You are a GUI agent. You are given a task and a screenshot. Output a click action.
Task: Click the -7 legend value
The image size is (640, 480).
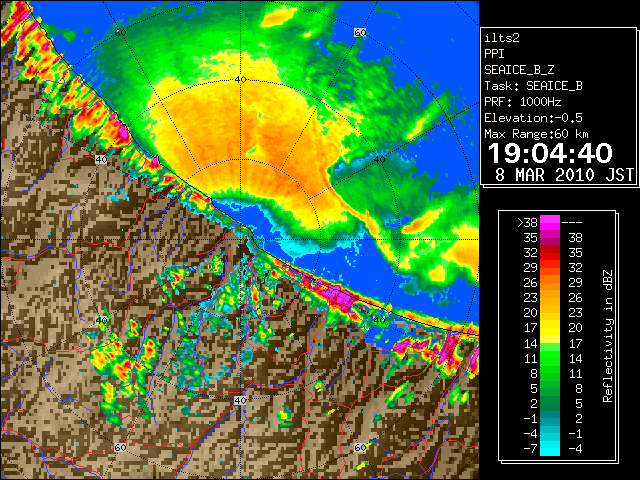click(x=530, y=449)
